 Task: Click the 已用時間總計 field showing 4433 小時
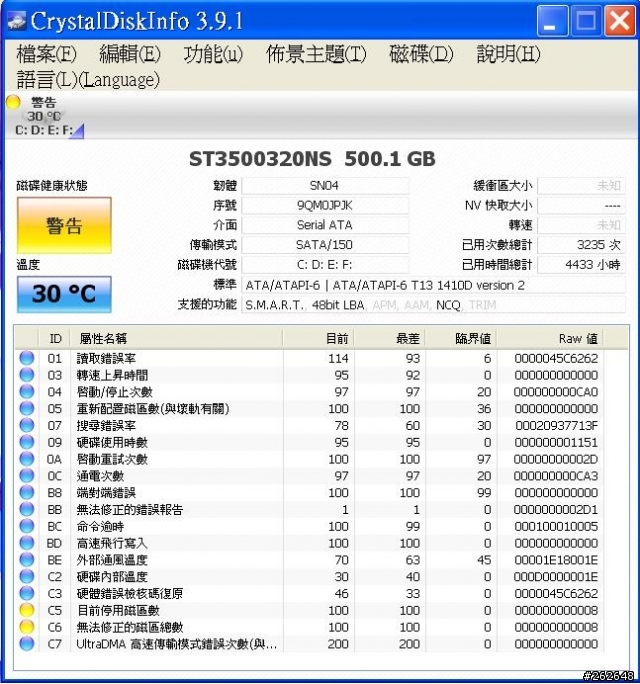(581, 265)
